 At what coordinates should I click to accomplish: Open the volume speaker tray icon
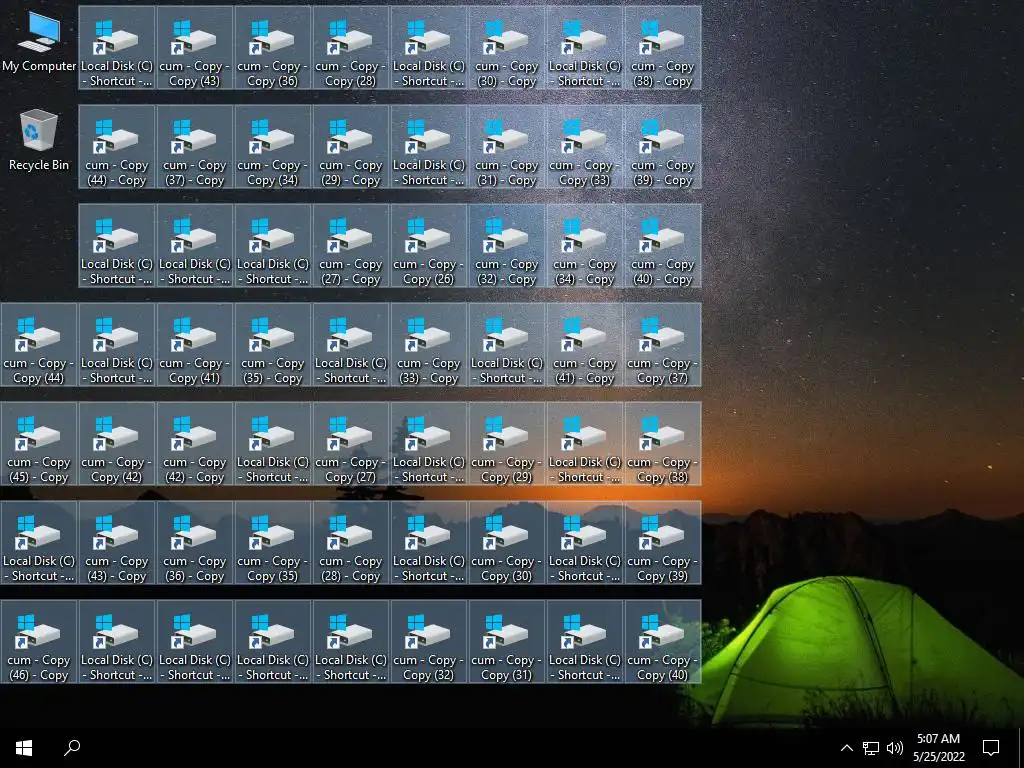tap(895, 748)
